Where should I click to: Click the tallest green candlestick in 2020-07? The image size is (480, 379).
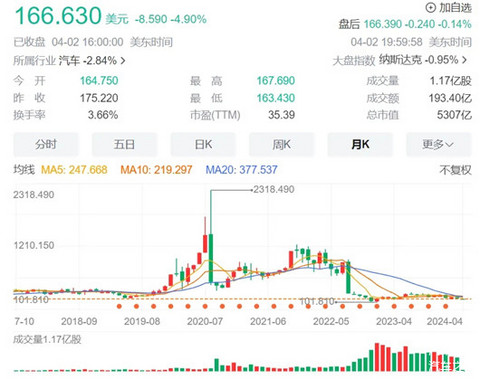[x=211, y=258]
